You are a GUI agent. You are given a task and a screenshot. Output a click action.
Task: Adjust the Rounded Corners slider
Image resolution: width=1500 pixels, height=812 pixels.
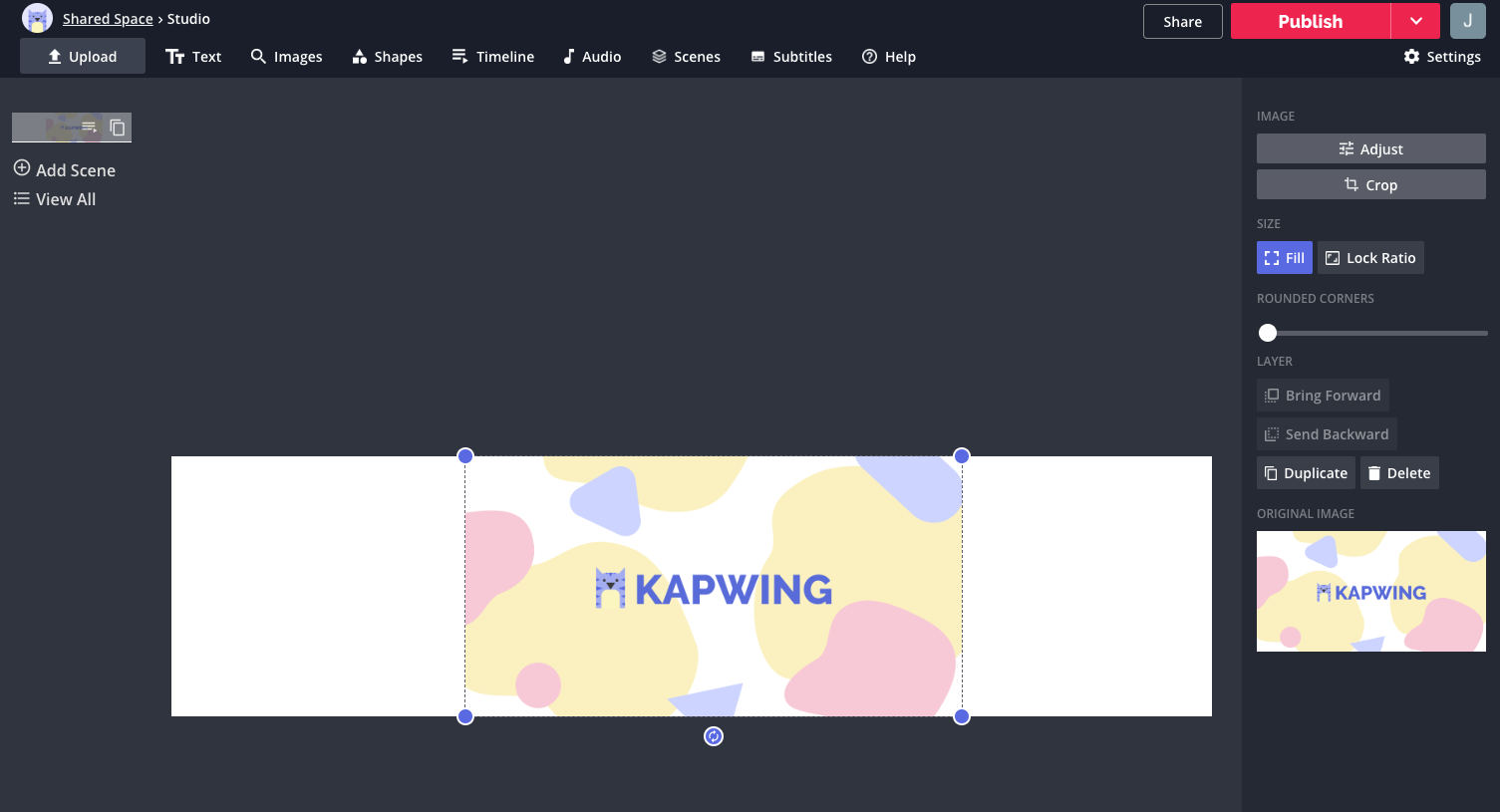[x=1268, y=332]
